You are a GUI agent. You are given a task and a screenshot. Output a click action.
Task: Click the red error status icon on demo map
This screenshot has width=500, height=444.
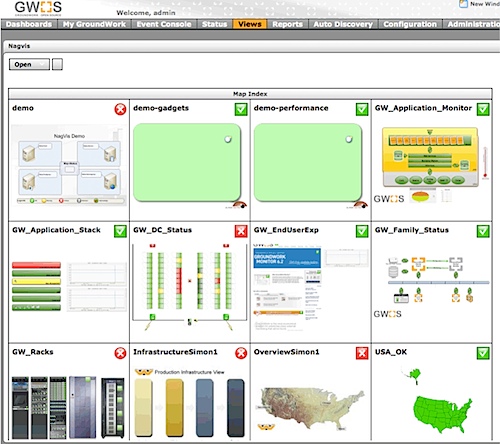pyautogui.click(x=120, y=109)
